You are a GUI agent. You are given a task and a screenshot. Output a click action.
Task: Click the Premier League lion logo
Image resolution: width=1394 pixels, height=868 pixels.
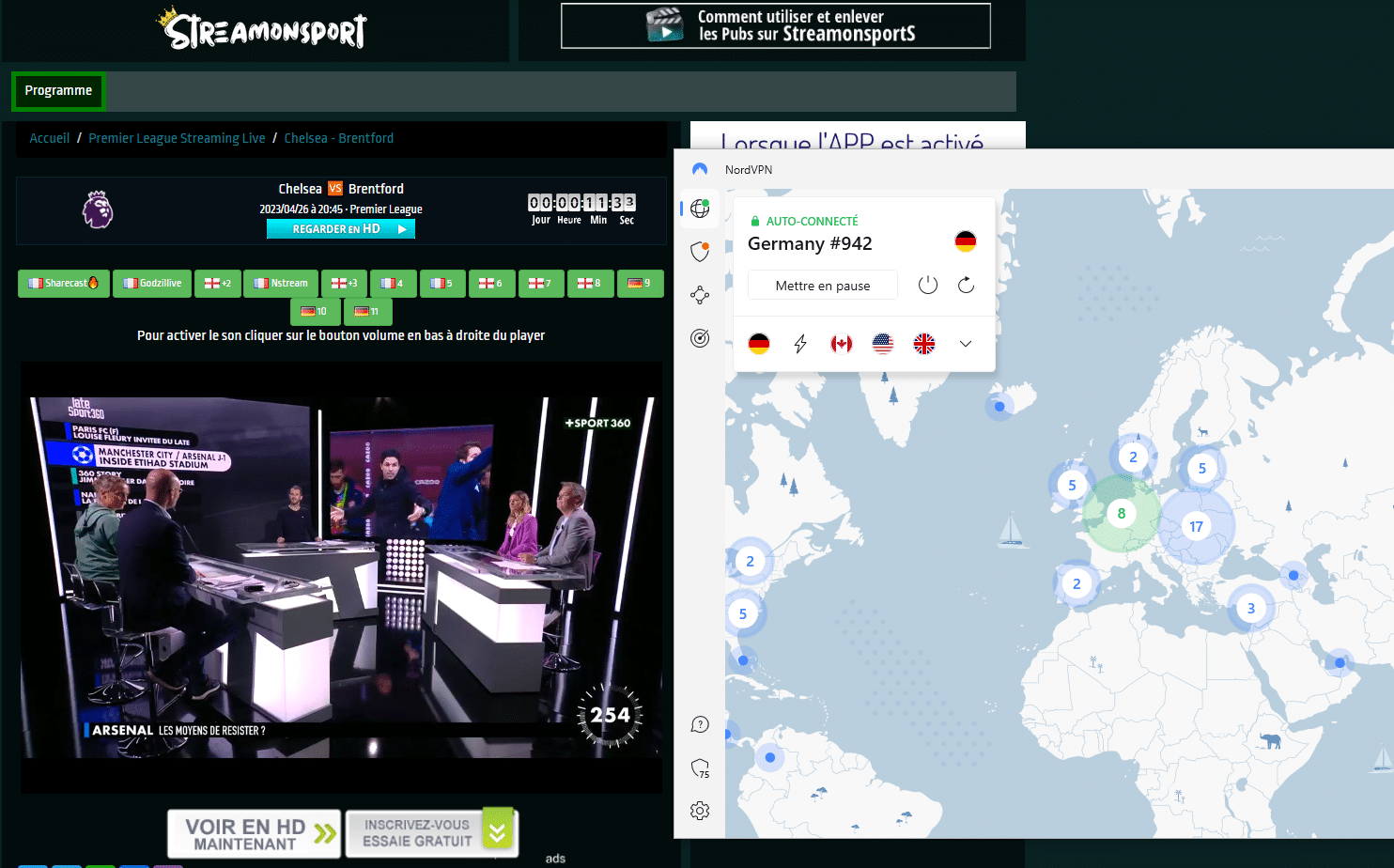coord(98,209)
